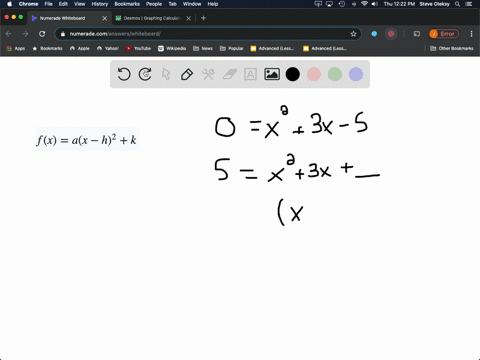Image resolution: width=480 pixels, height=360 pixels.
Task: Redo the whiteboard stroke
Action: pos(145,74)
